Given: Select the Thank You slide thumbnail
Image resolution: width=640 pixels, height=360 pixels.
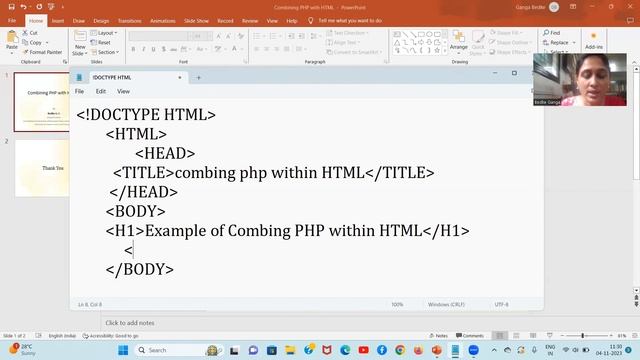Looking at the screenshot, I should (42, 168).
